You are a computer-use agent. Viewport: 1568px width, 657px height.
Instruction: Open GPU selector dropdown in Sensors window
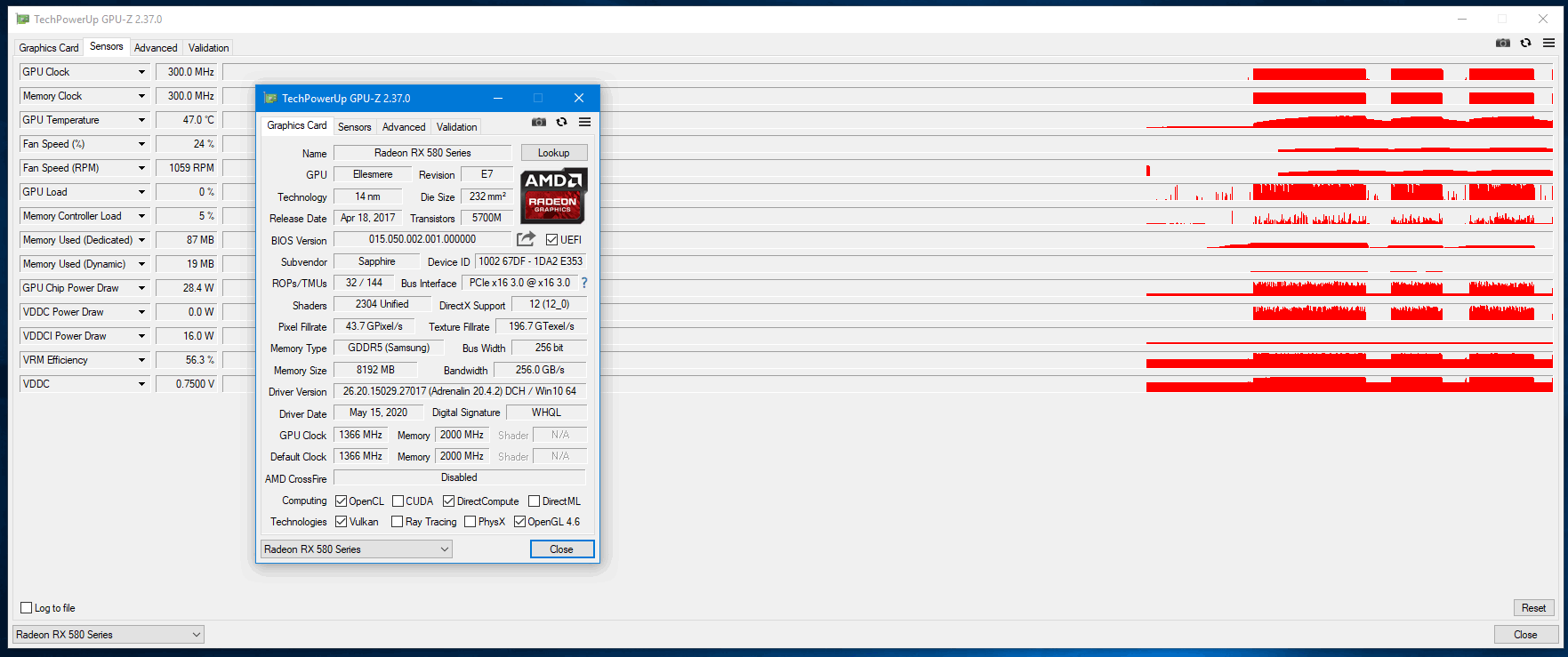[x=109, y=635]
